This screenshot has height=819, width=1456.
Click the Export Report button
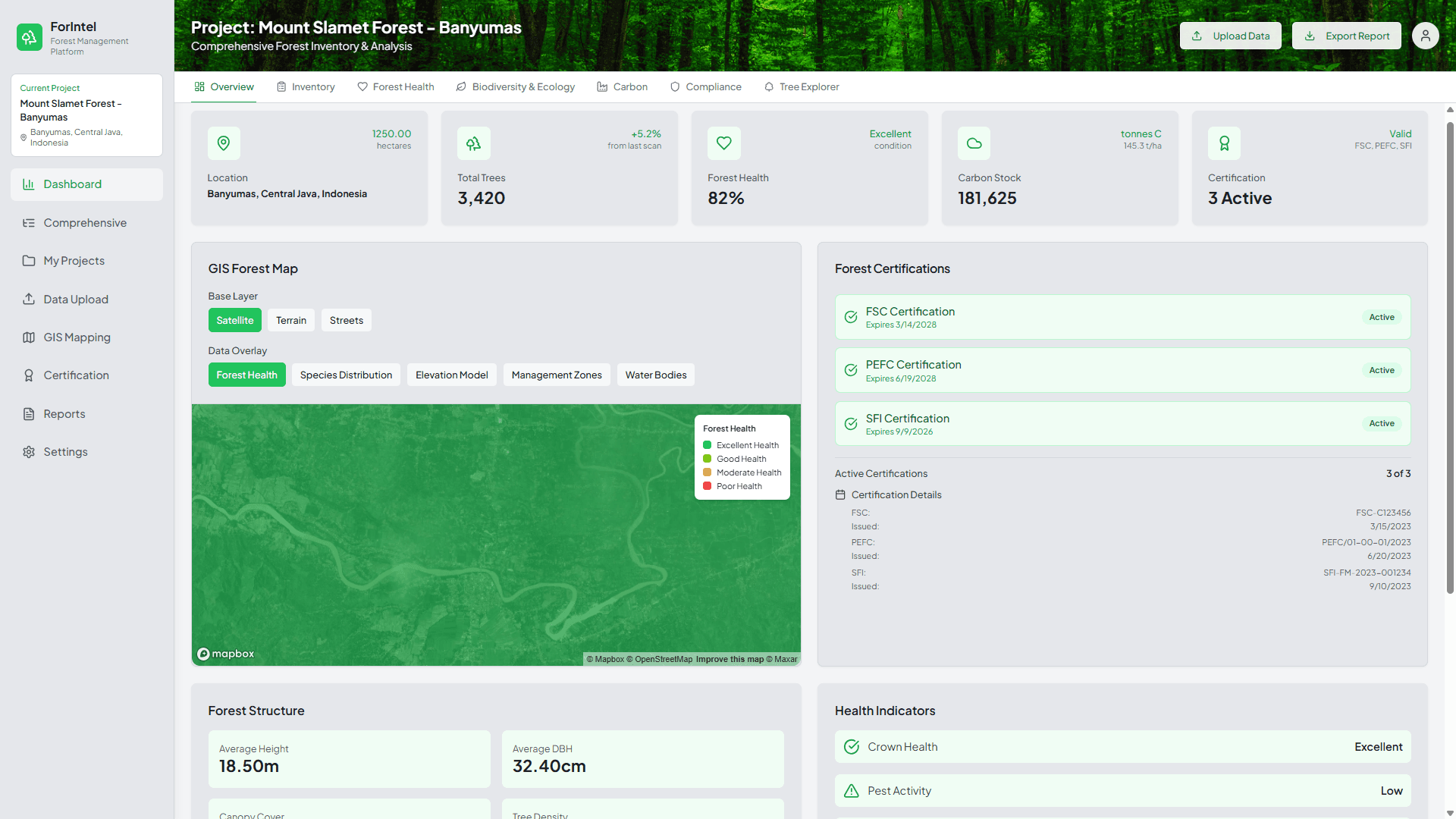(x=1347, y=36)
